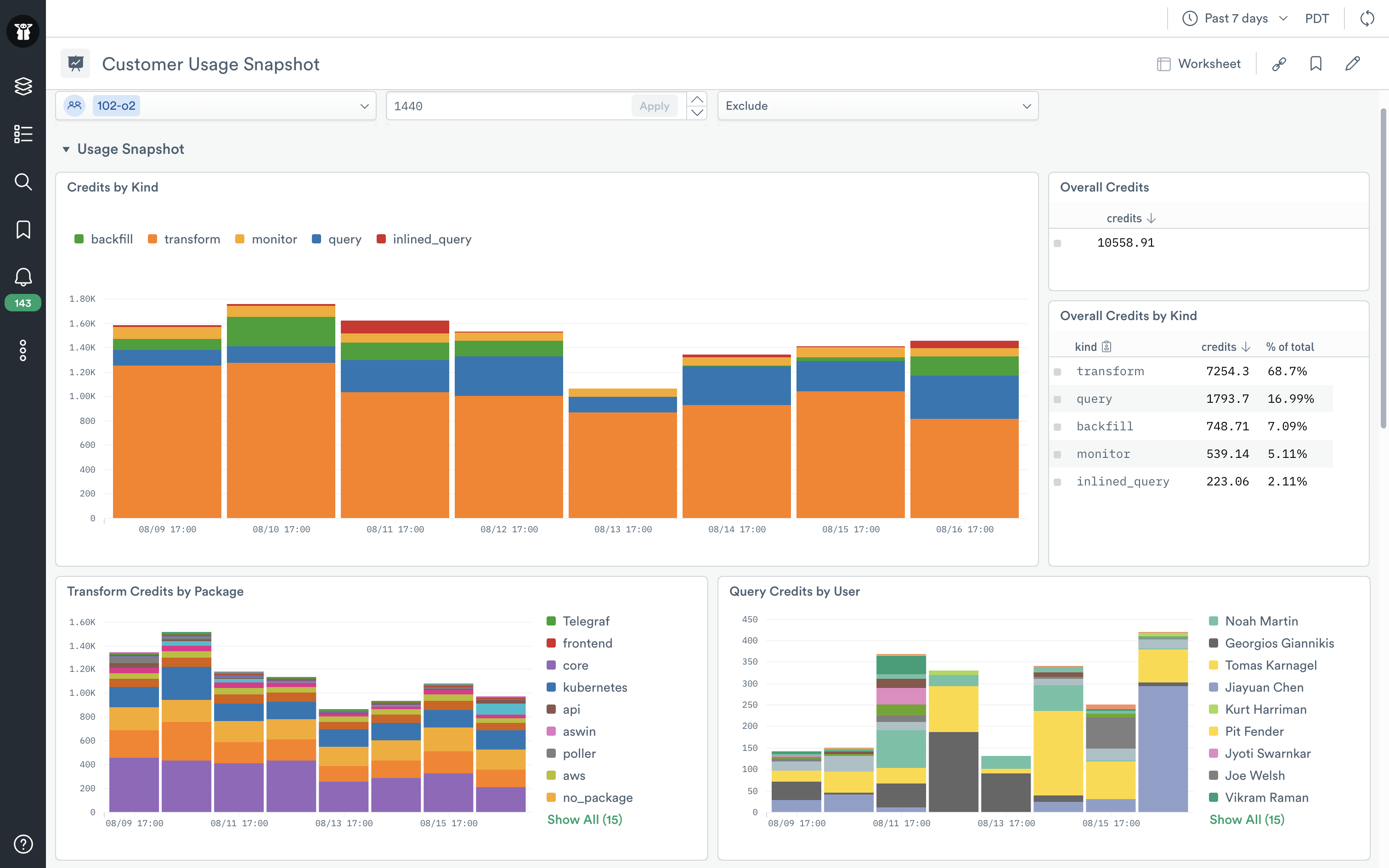Open the 102-o2 customer dropdown

[216, 106]
